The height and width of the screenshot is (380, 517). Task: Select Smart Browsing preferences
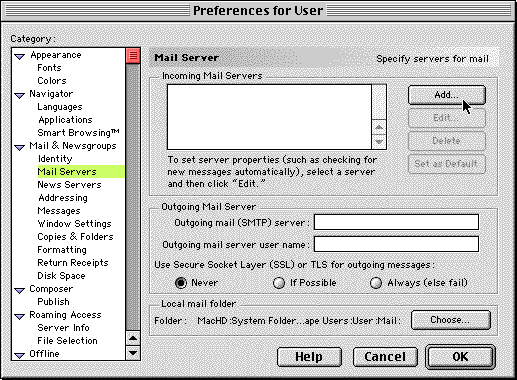tap(78, 133)
